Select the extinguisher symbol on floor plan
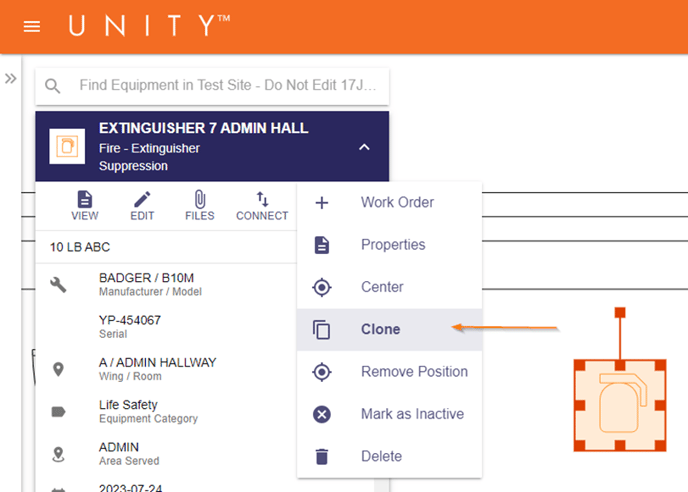Screen dimensions: 688x492 (620, 405)
